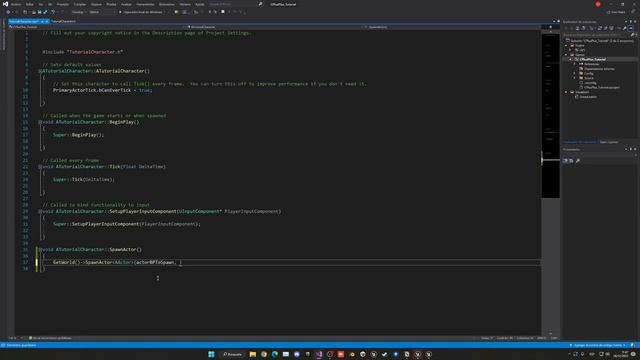Open Microsoft Edge from the taskbar
Image resolution: width=640 pixels, height=360 pixels.
(275, 354)
